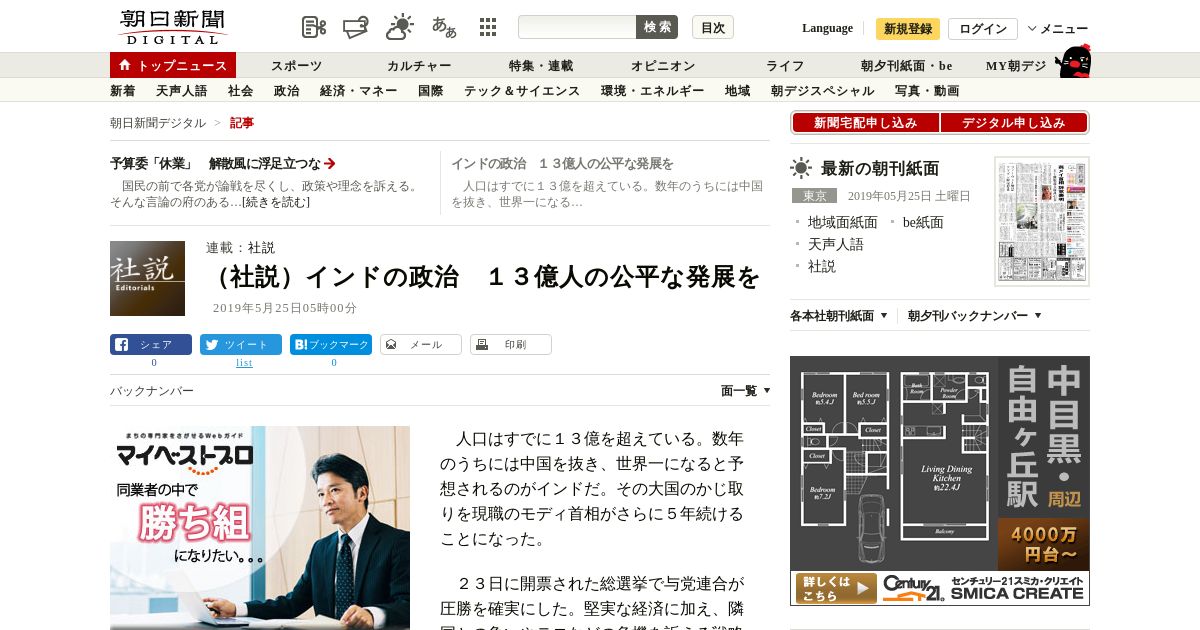Open 社説 link in the sidebar

[822, 266]
